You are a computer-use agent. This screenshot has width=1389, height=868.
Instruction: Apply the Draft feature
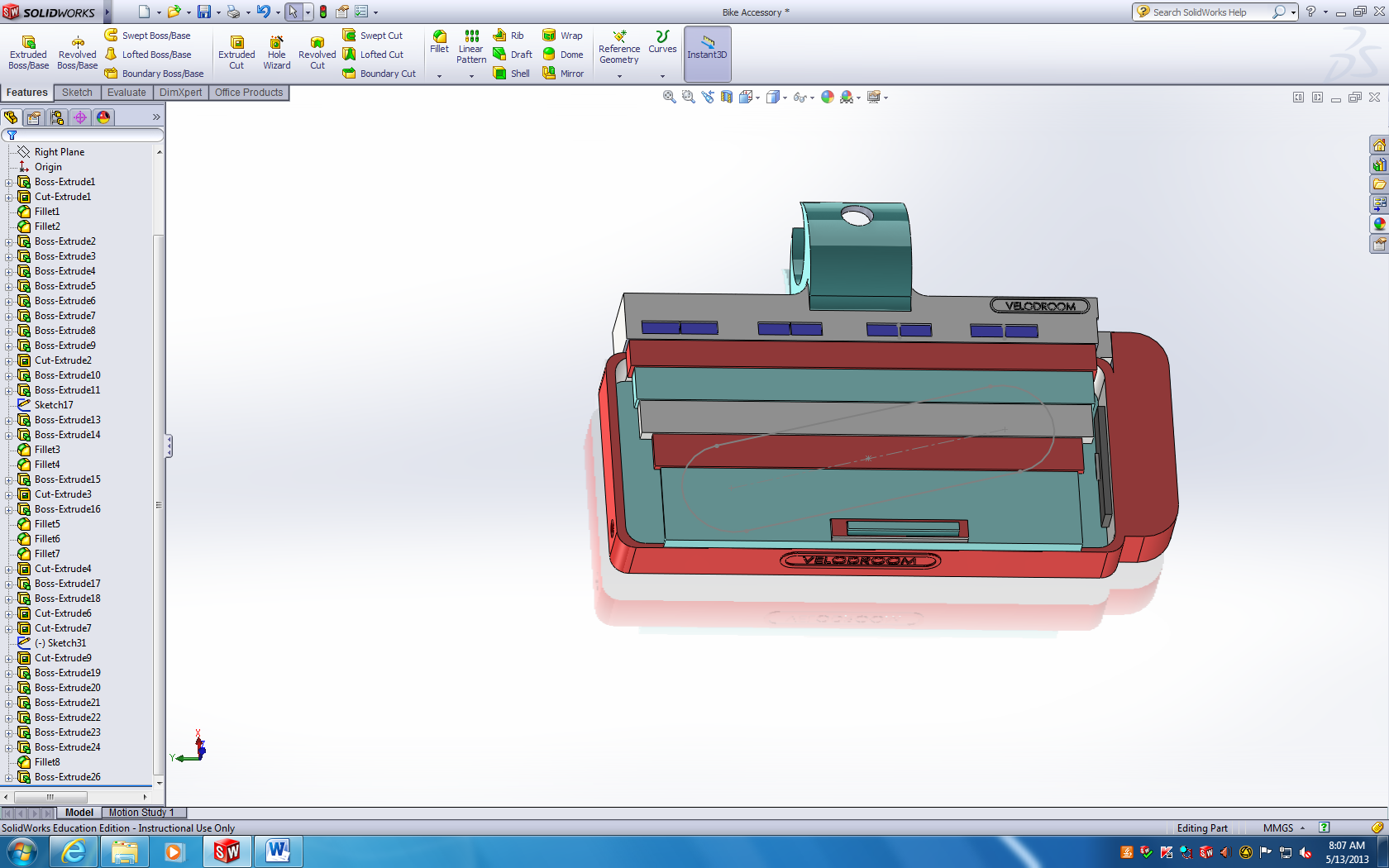(x=513, y=55)
